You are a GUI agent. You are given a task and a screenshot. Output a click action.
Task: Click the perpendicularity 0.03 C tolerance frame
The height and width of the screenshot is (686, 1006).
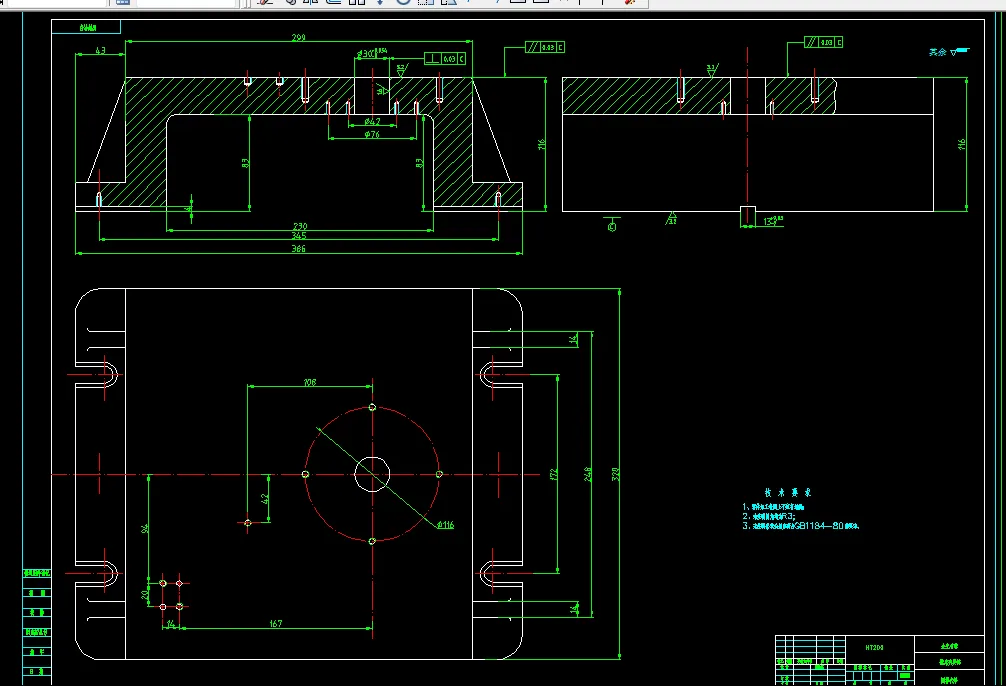[445, 58]
